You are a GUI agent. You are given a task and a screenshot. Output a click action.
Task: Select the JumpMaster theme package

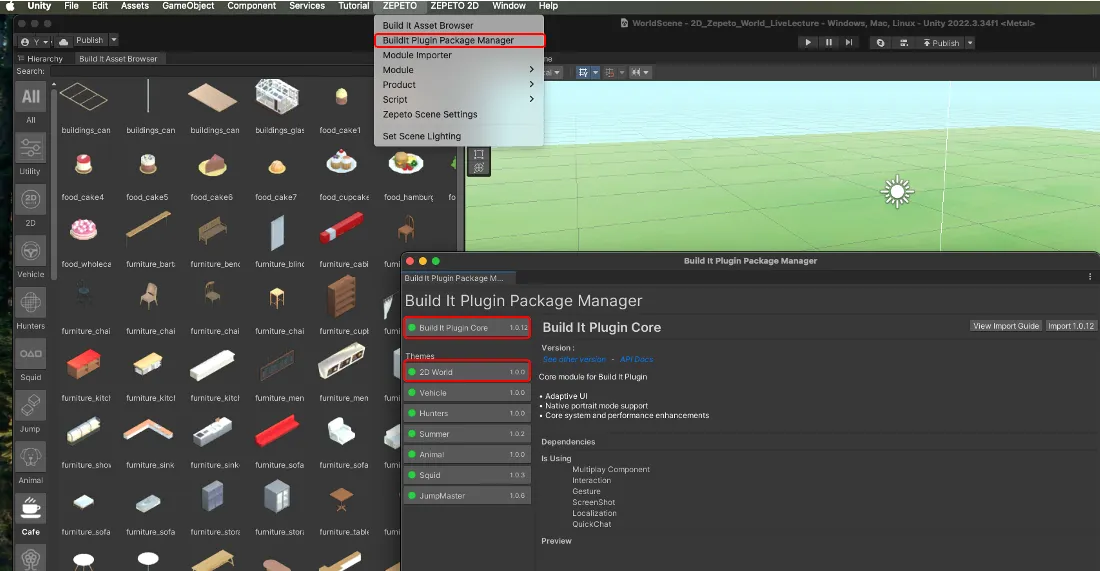[467, 496]
